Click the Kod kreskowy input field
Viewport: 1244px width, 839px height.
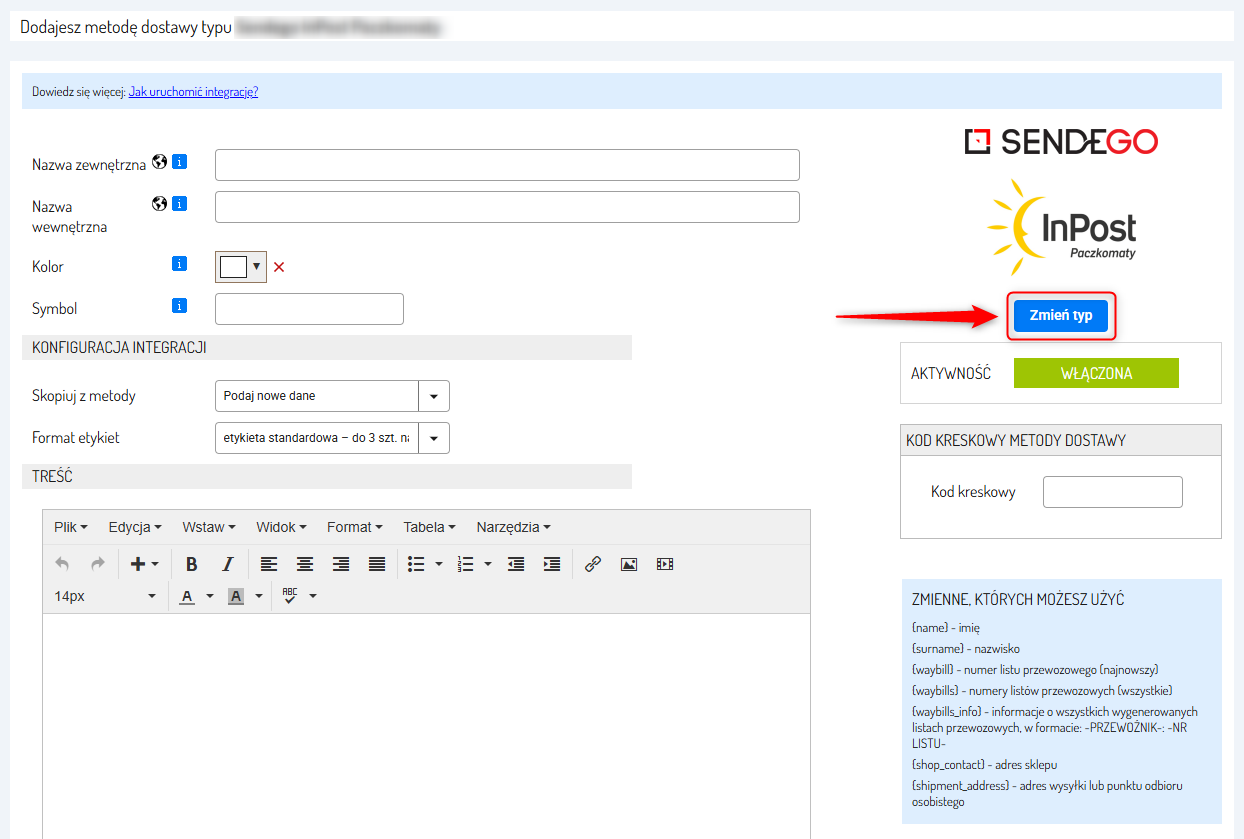[x=1112, y=492]
